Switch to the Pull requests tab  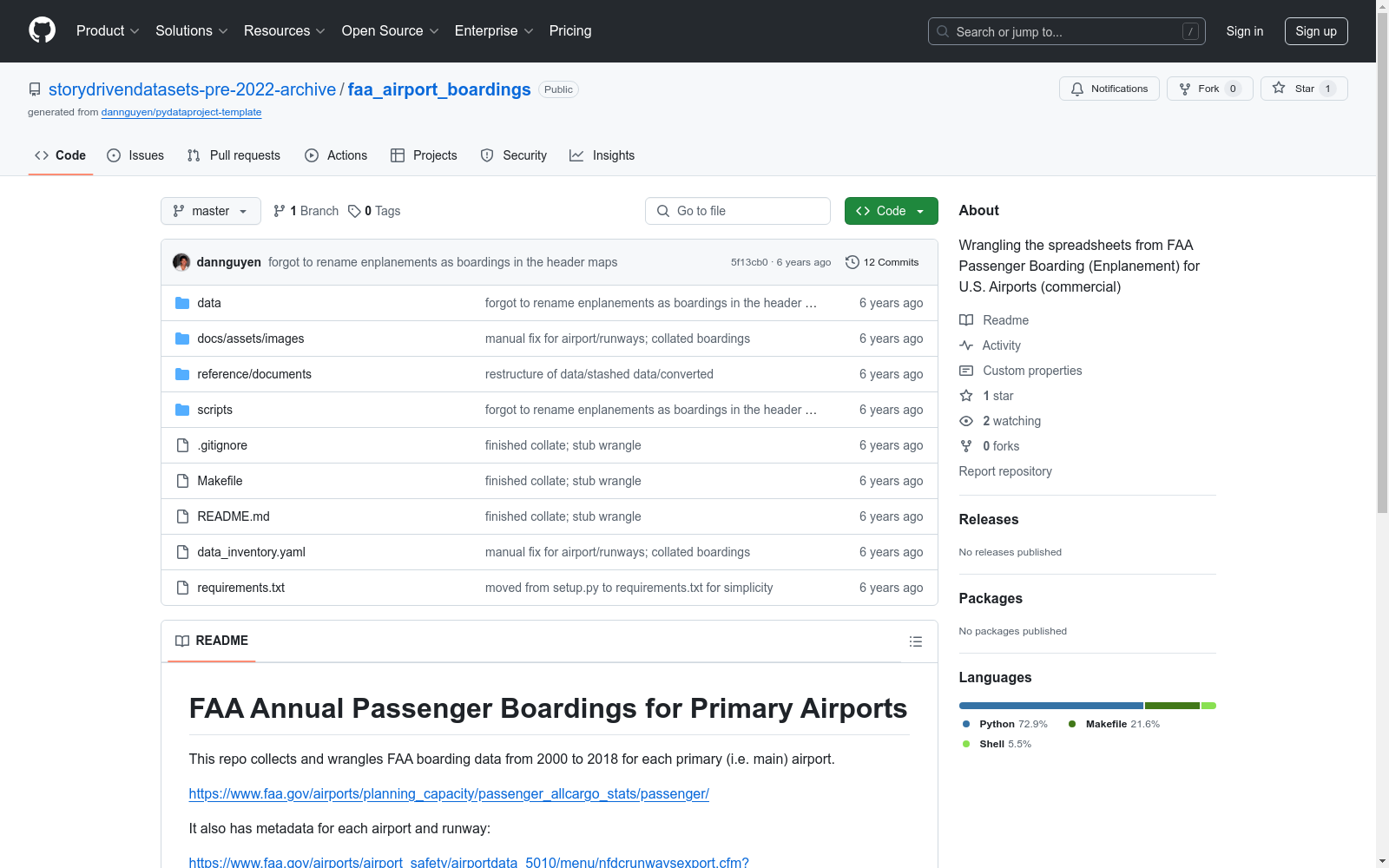[234, 155]
